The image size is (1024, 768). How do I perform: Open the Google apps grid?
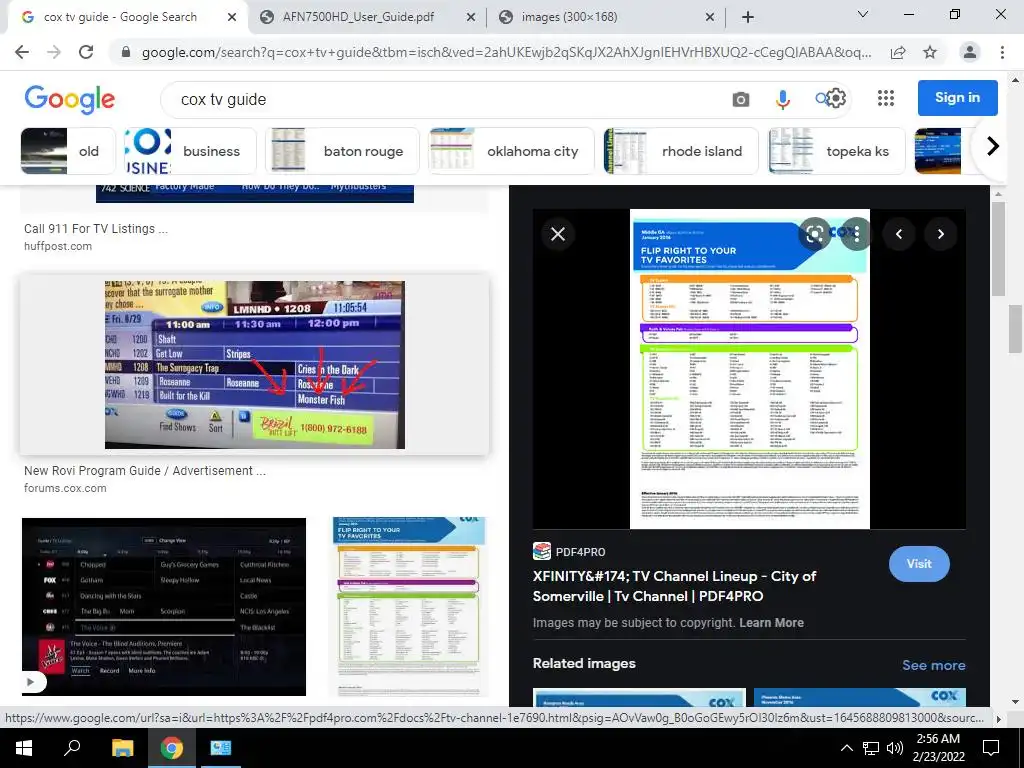[x=886, y=98]
